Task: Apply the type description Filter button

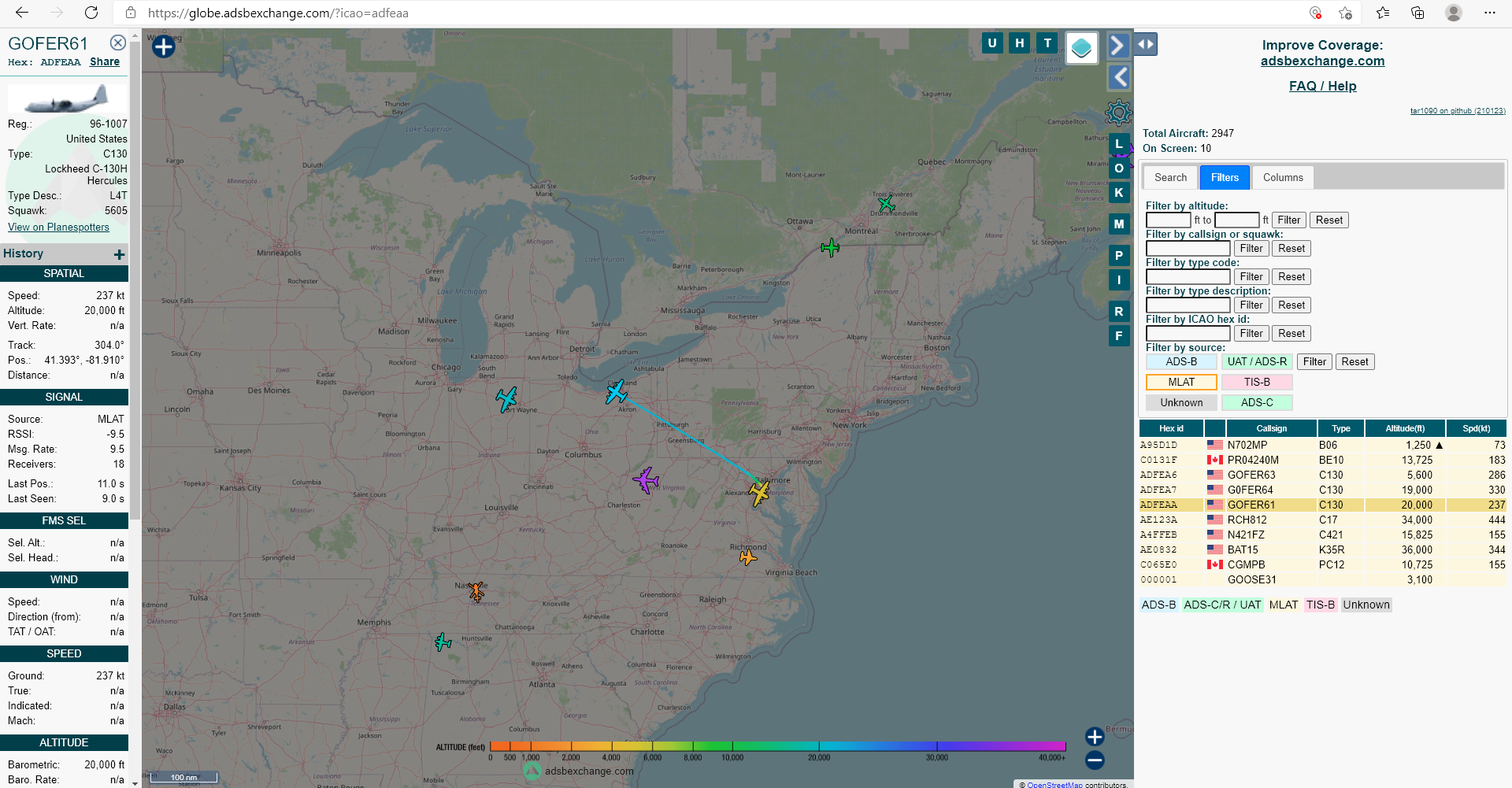Action: pyautogui.click(x=1251, y=305)
